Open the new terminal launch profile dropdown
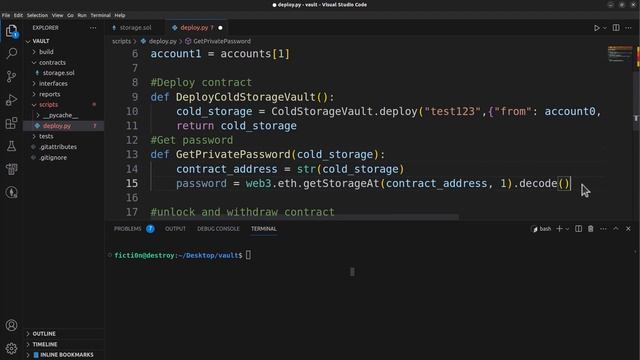The image size is (640, 360). 567,229
